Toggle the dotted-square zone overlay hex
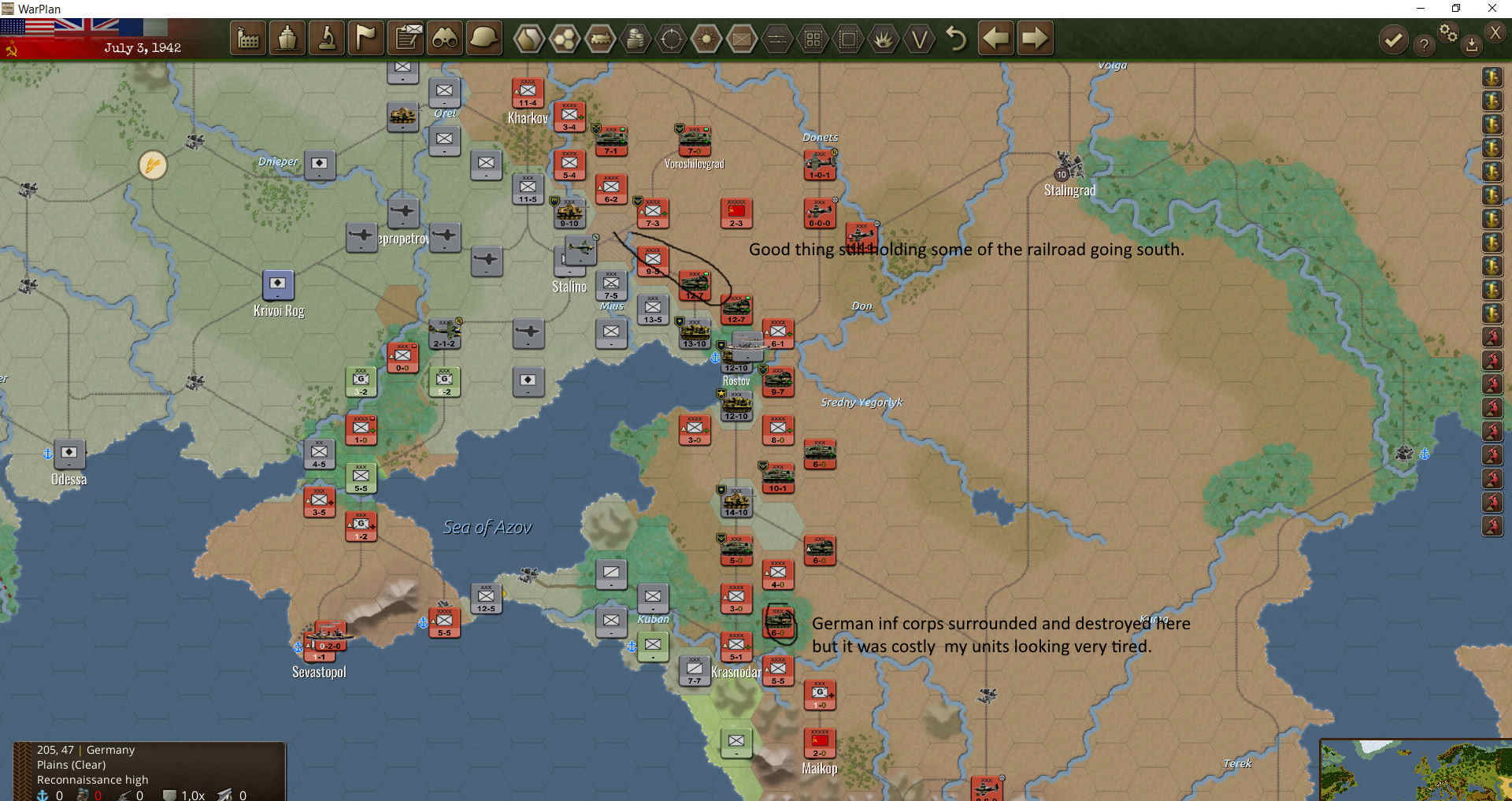 coord(848,39)
